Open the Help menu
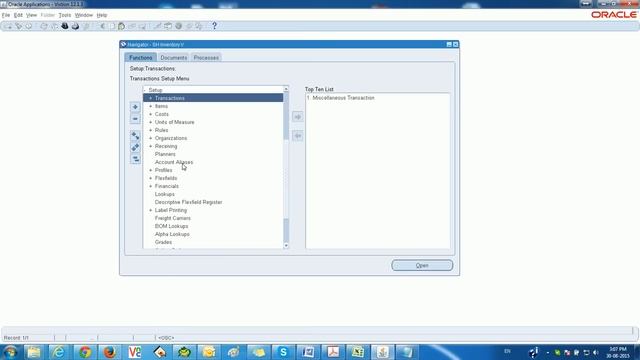The image size is (640, 360). pos(102,15)
